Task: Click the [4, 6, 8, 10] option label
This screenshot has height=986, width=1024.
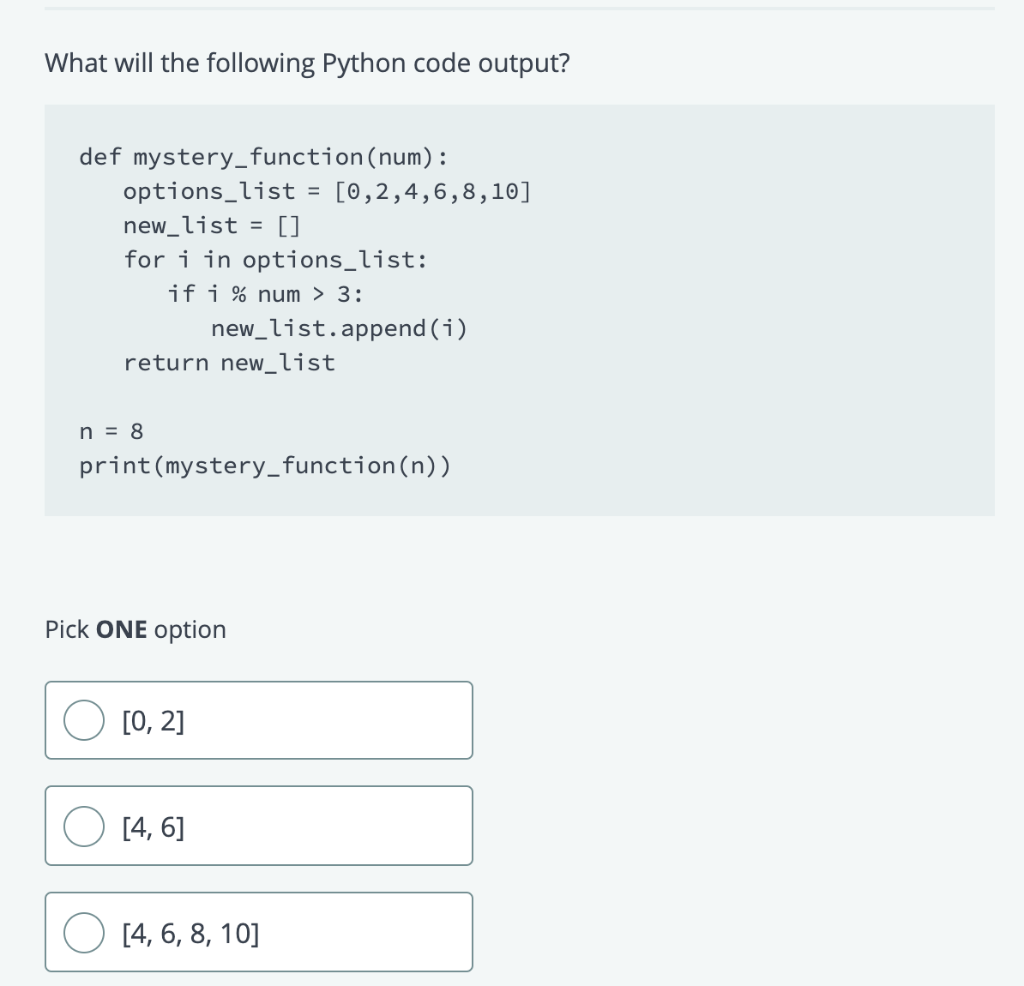Action: [x=190, y=931]
